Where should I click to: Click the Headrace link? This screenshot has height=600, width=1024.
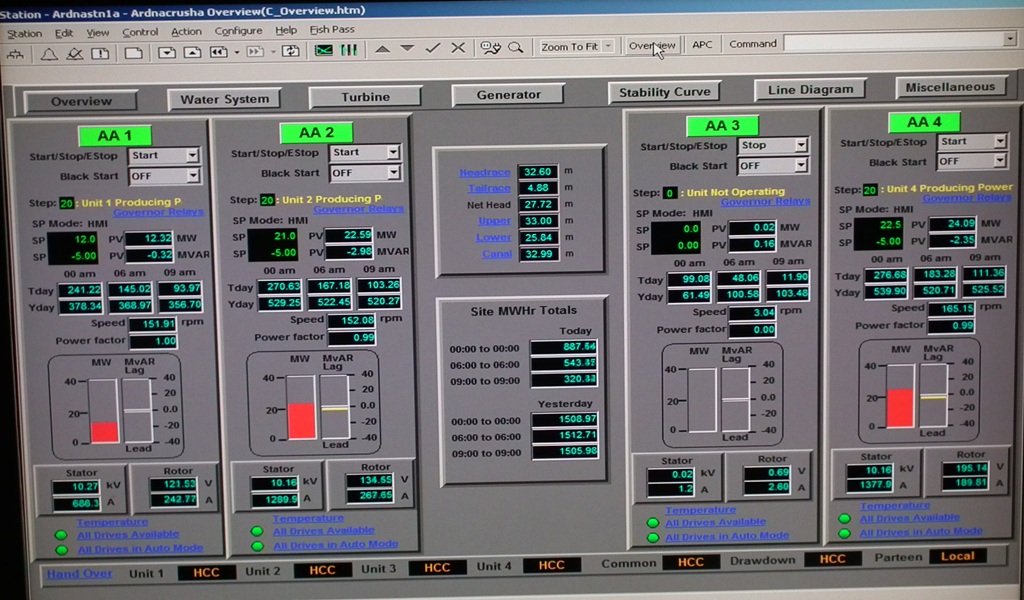click(484, 173)
